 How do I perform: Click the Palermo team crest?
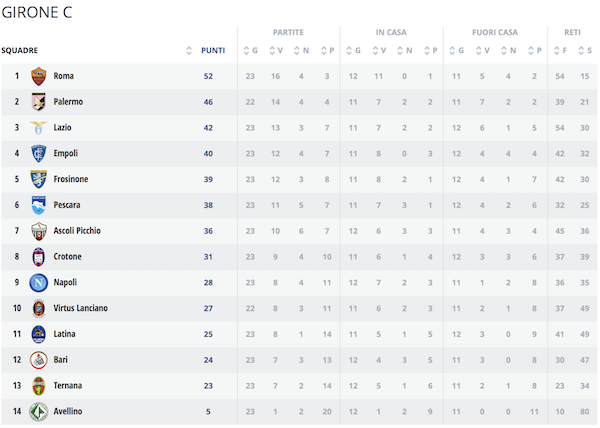[x=39, y=102]
